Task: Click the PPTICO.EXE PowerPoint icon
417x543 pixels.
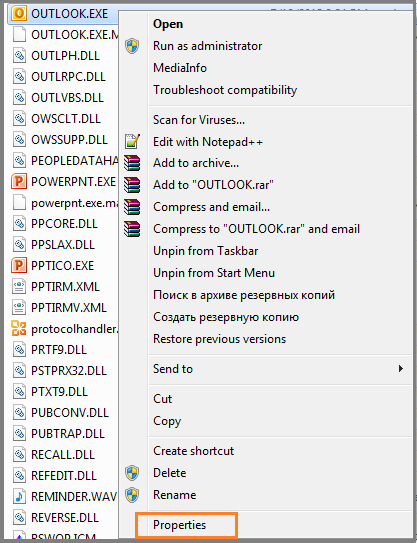Action: [x=19, y=266]
